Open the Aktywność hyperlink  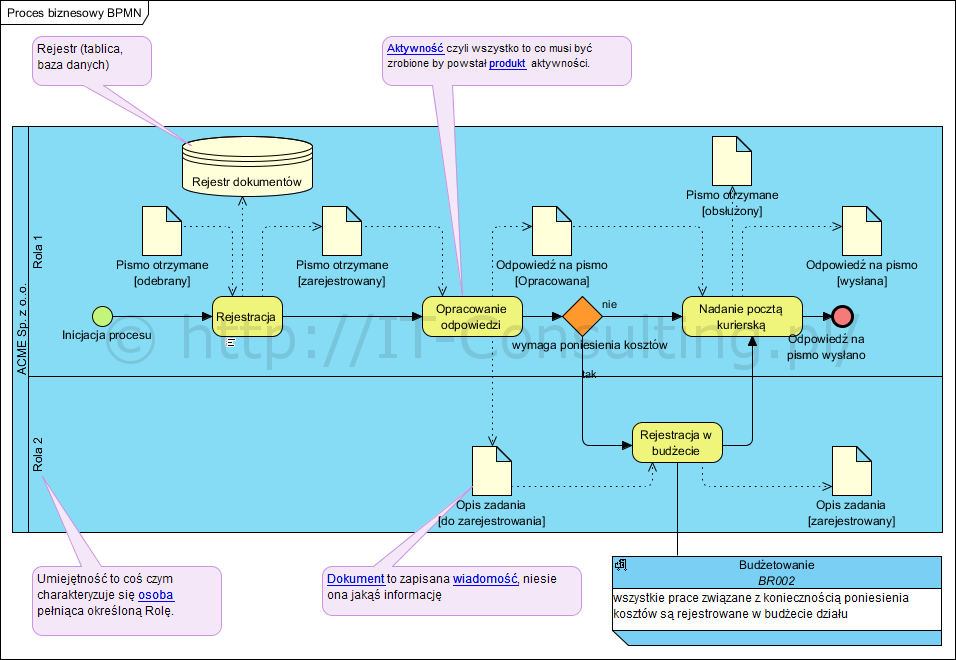pyautogui.click(x=415, y=48)
